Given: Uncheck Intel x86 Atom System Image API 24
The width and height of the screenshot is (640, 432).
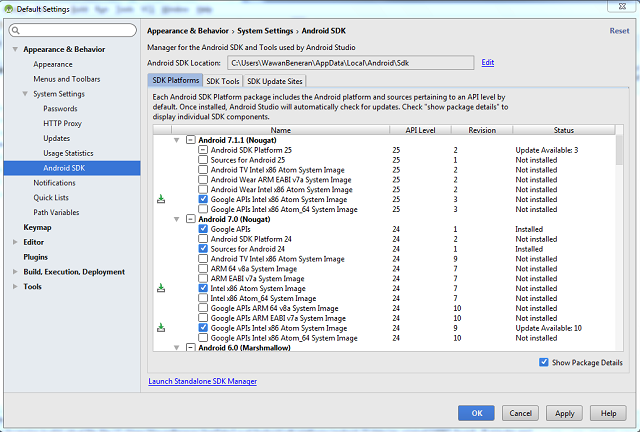Looking at the screenshot, I should coord(203,288).
